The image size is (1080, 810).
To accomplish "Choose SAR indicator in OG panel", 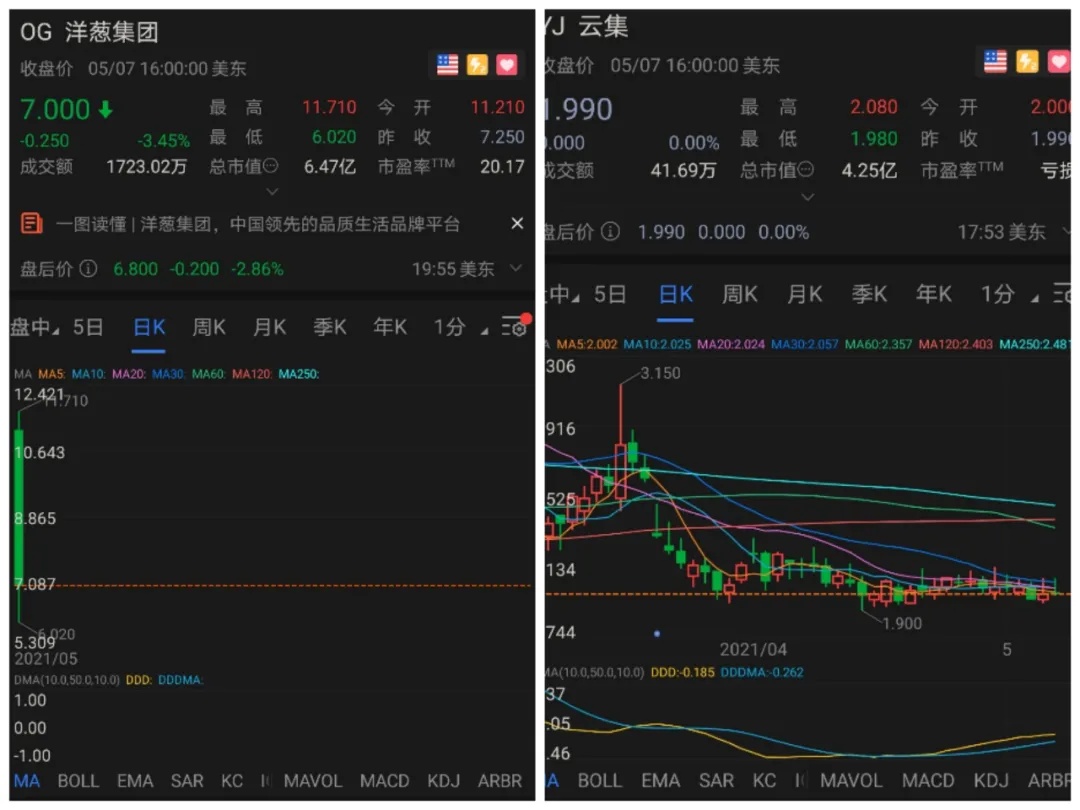I will tap(187, 781).
